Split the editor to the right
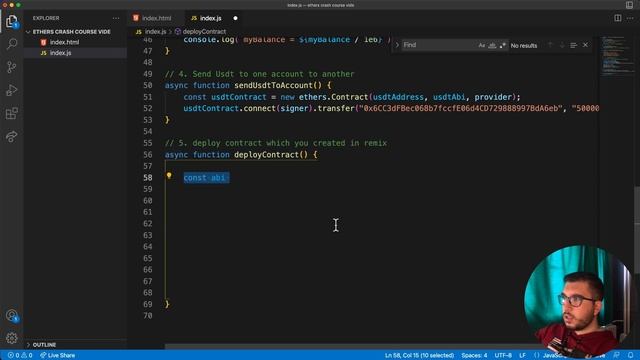The image size is (640, 360). point(618,18)
